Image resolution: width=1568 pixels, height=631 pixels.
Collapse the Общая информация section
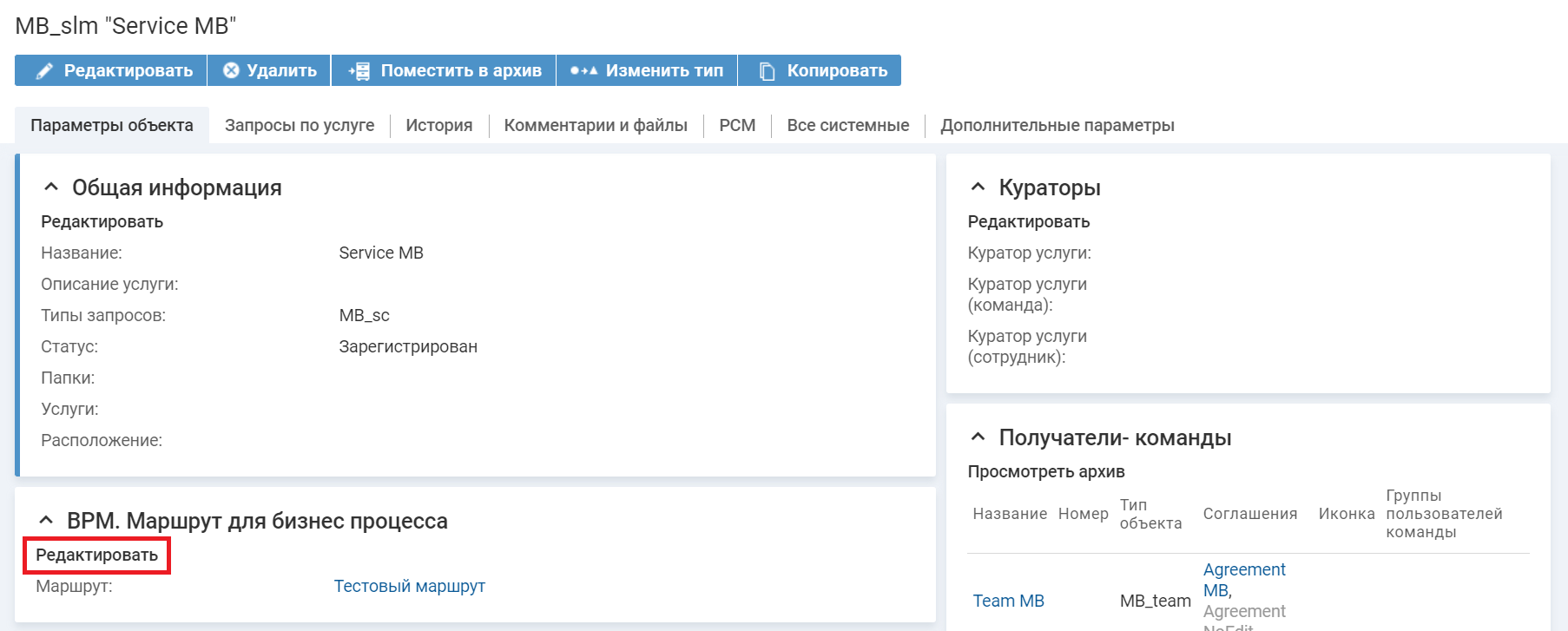pyautogui.click(x=51, y=187)
